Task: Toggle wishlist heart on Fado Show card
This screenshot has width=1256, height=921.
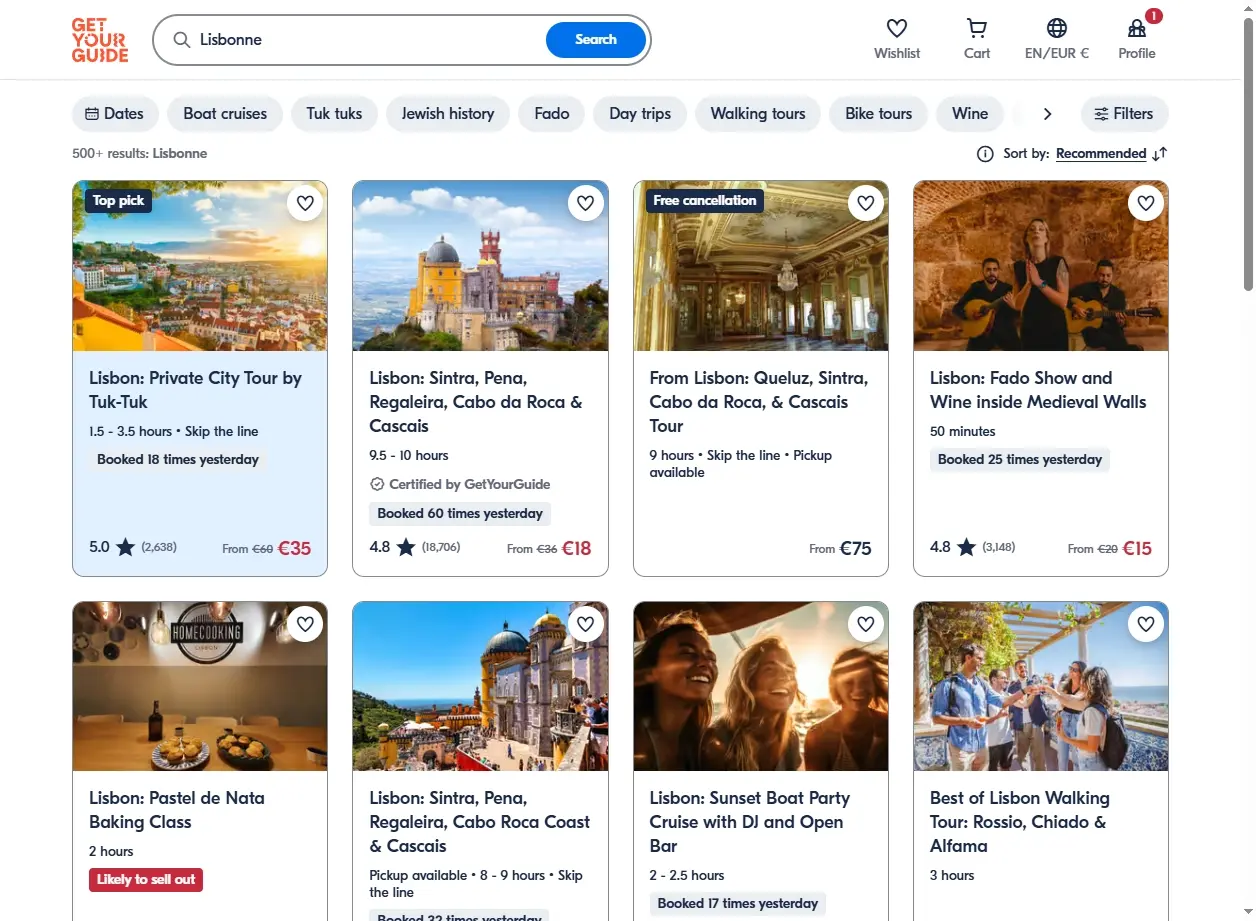Action: coord(1146,203)
